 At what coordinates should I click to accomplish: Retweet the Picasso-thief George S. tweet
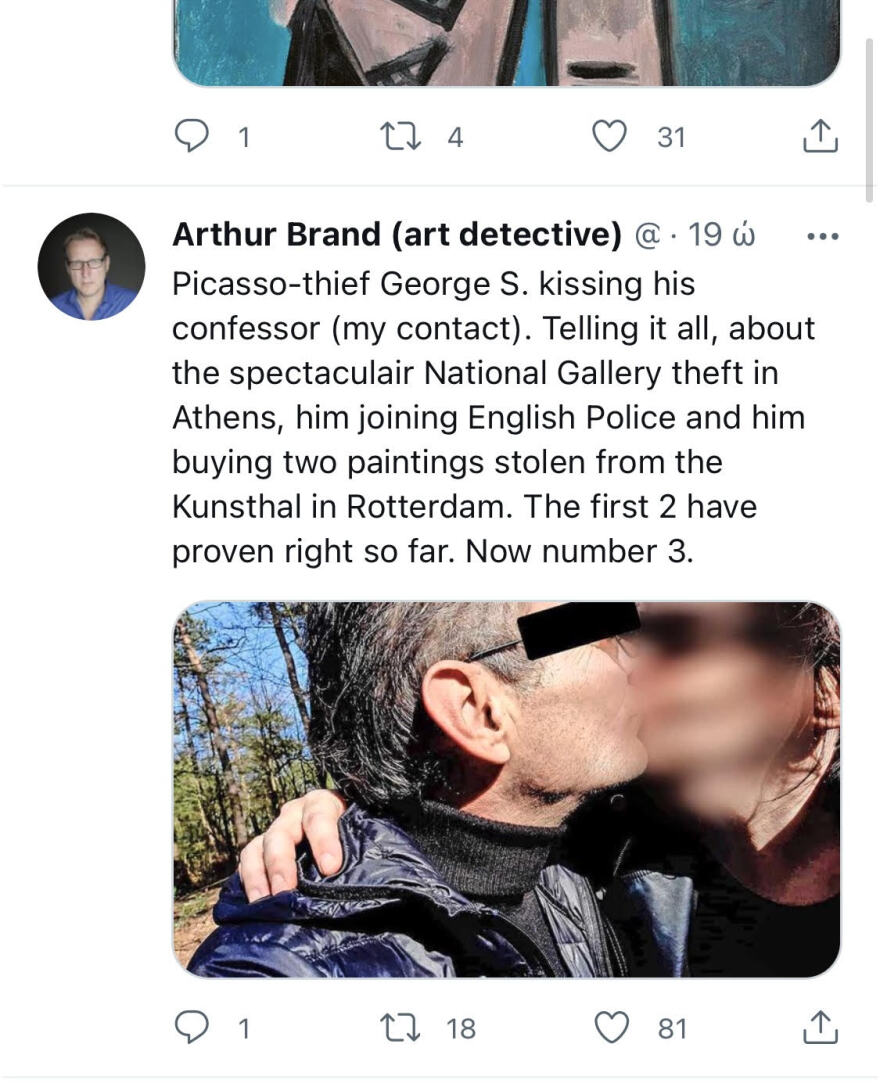pyautogui.click(x=401, y=1027)
